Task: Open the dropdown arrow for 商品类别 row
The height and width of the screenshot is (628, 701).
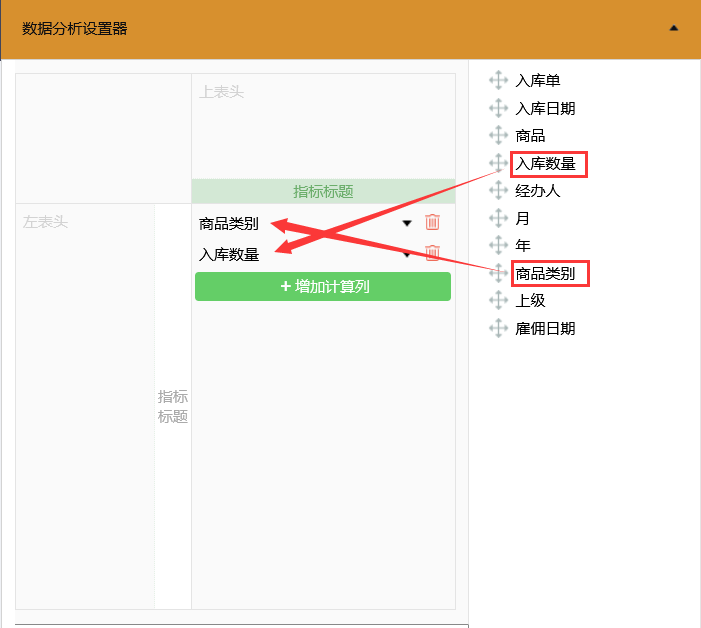Action: [x=407, y=223]
